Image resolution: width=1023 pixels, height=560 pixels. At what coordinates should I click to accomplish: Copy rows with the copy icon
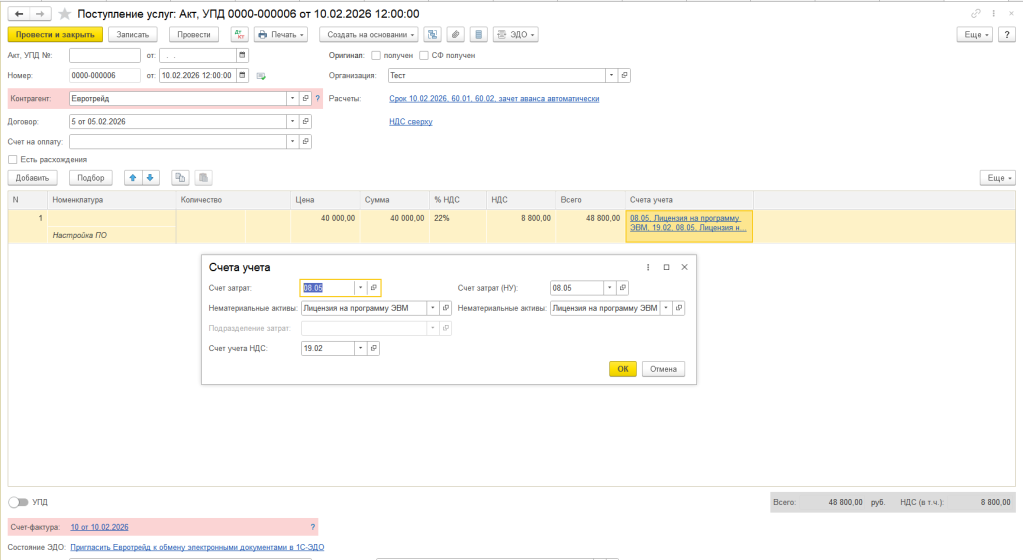click(180, 178)
